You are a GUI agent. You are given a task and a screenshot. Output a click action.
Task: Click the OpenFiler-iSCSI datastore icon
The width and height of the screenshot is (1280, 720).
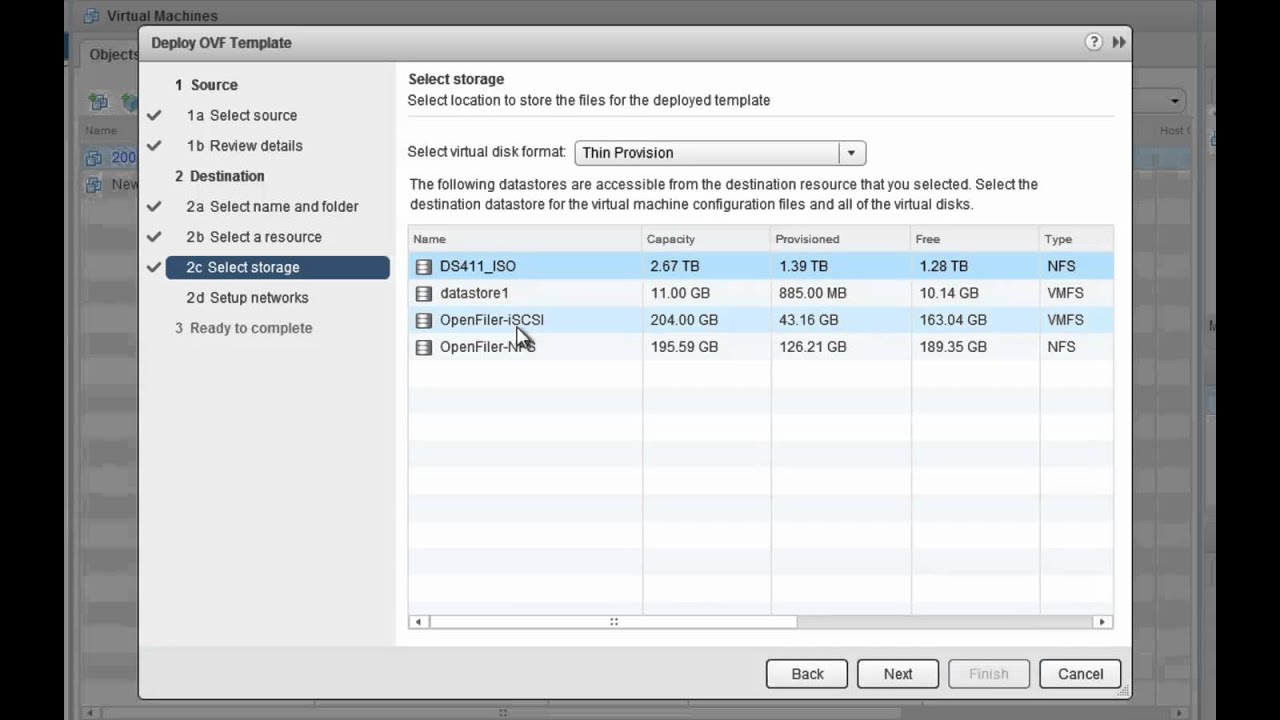click(424, 320)
